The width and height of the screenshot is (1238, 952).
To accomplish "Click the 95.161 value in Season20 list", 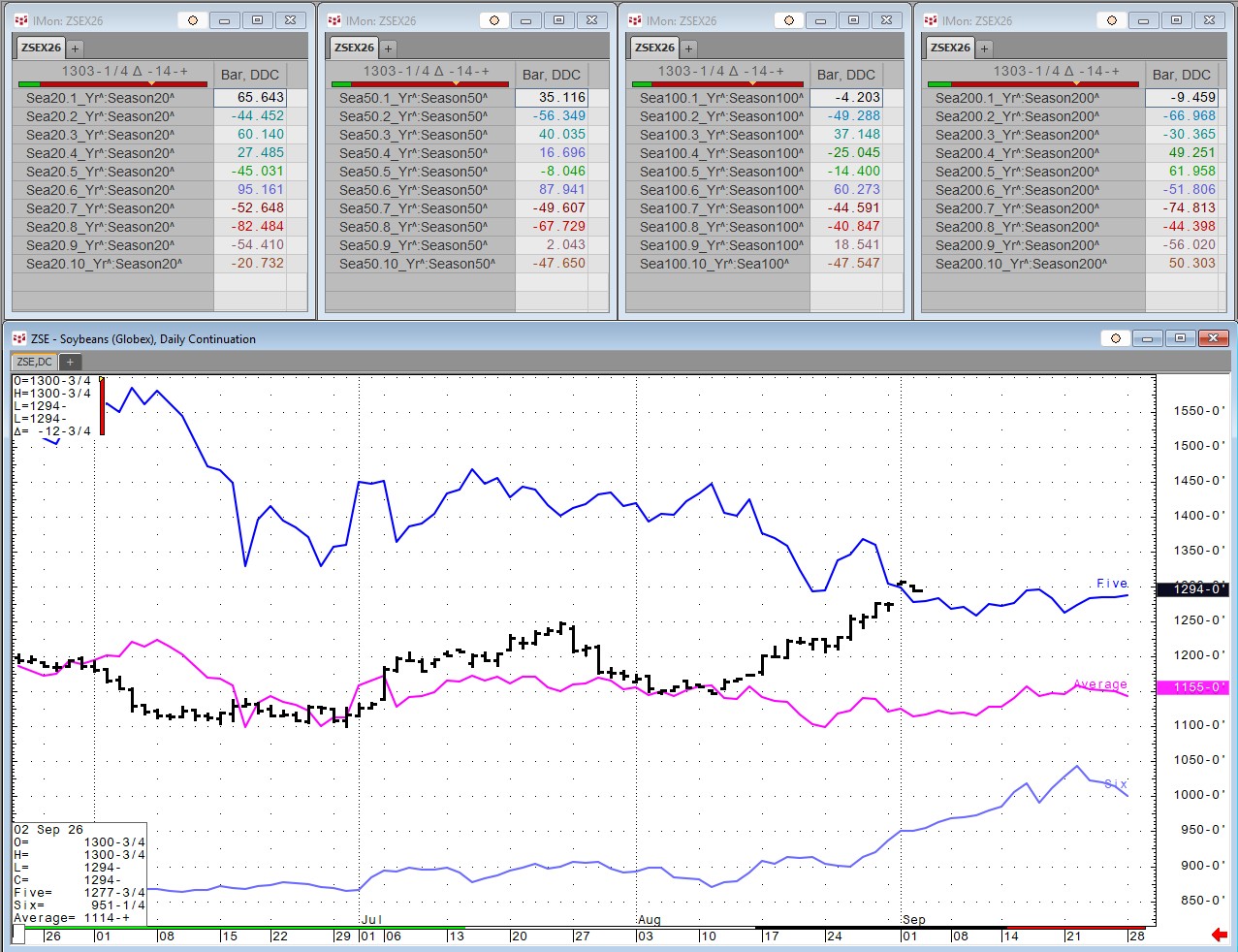I will tap(250, 190).
